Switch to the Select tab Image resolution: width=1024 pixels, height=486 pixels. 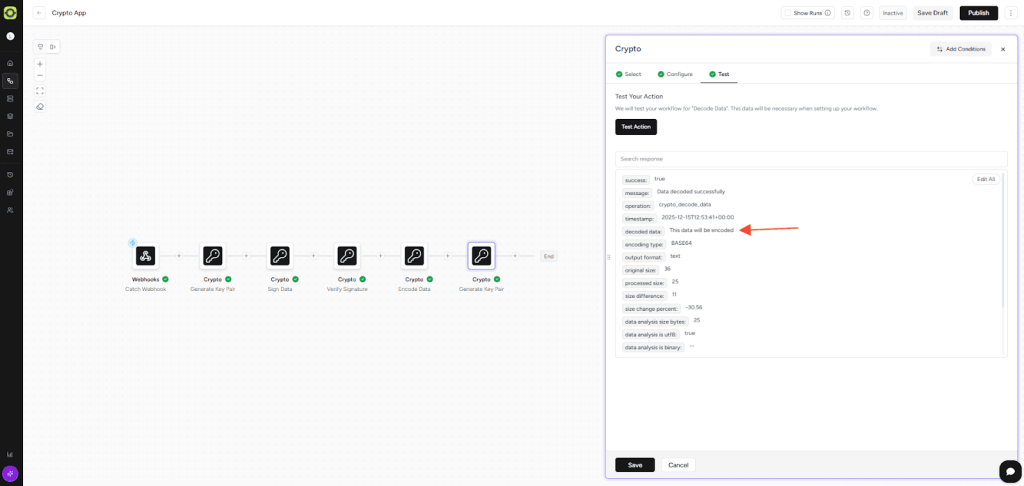[x=628, y=74]
